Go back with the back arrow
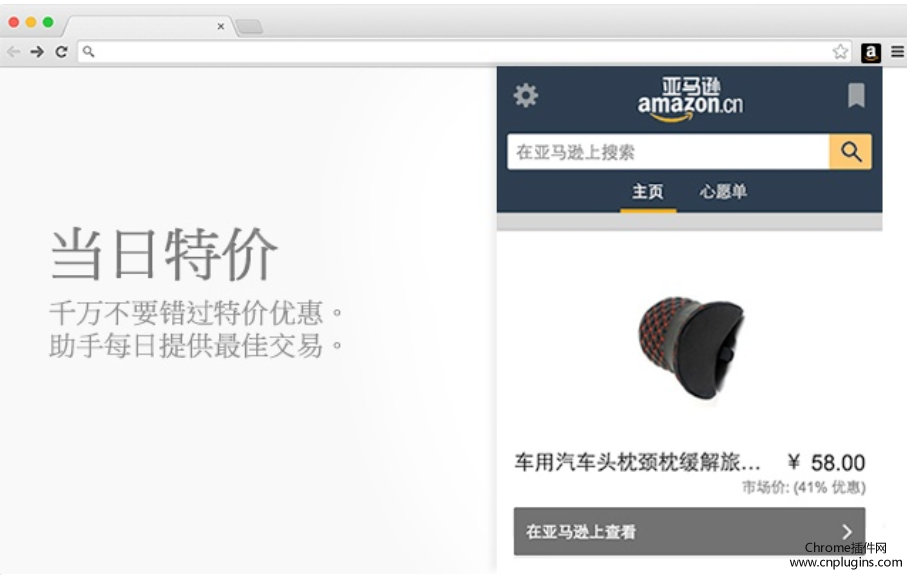The image size is (907, 575). (x=13, y=51)
